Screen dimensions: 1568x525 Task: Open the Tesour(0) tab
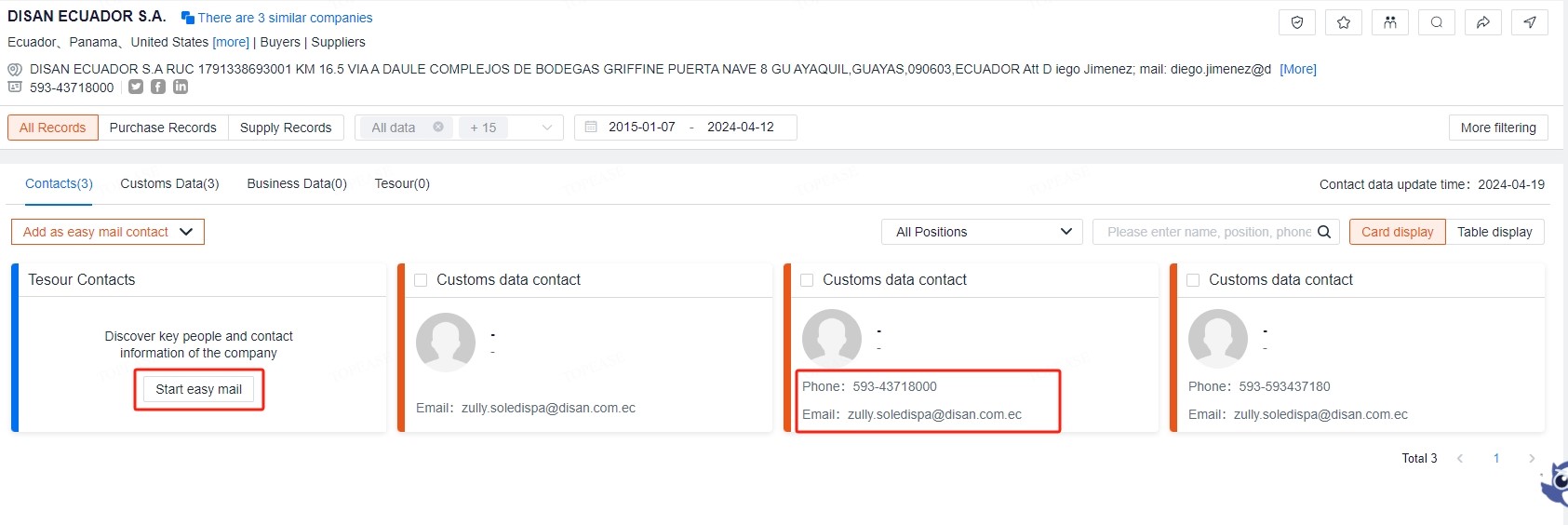point(402,183)
